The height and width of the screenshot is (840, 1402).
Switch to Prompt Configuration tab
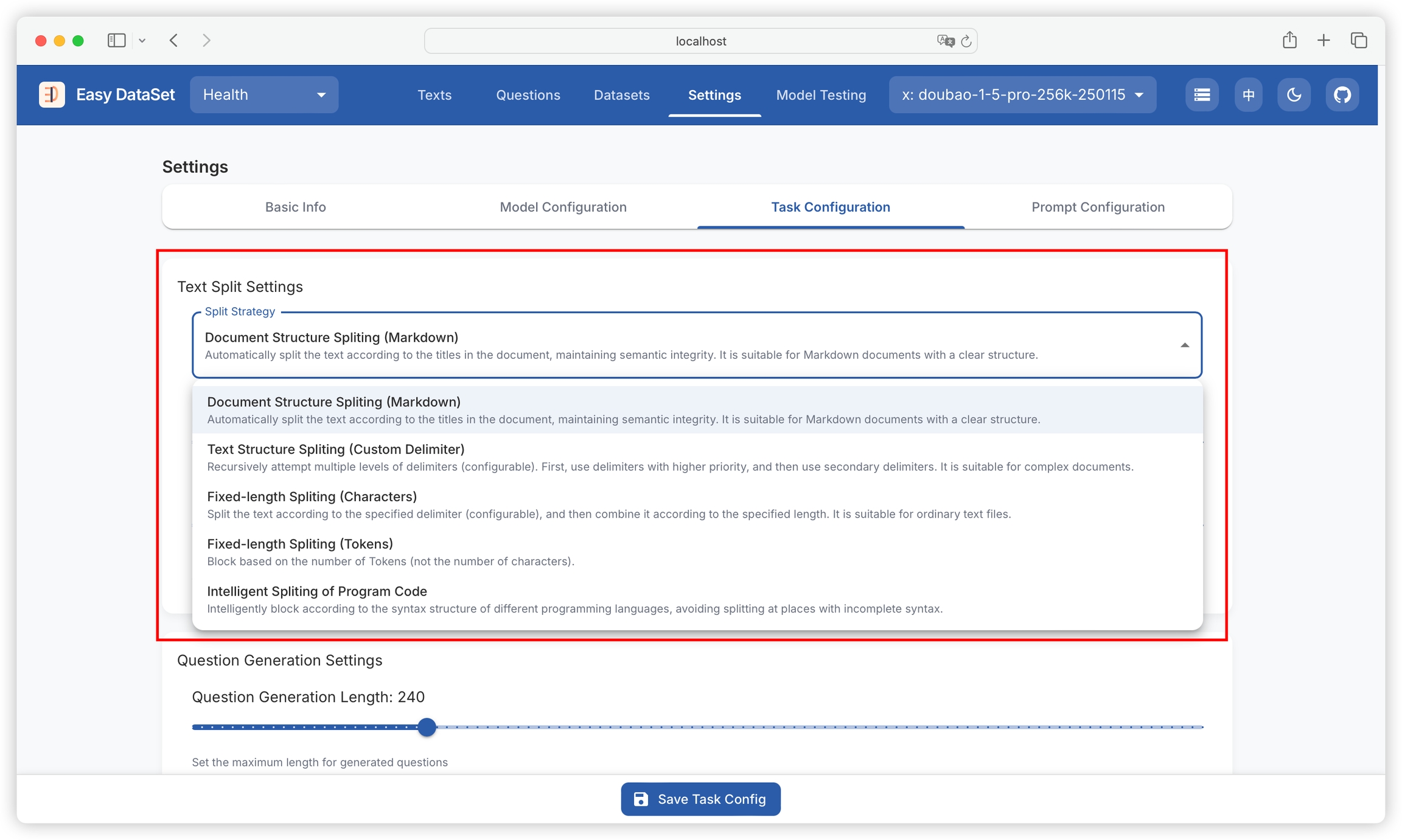coord(1098,207)
